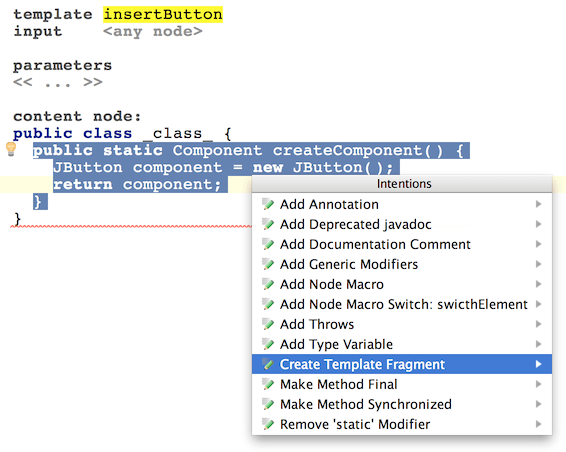This screenshot has height=452, width=566.
Task: Expand submenu arrow for Create Template Fragment
Action: click(x=539, y=364)
